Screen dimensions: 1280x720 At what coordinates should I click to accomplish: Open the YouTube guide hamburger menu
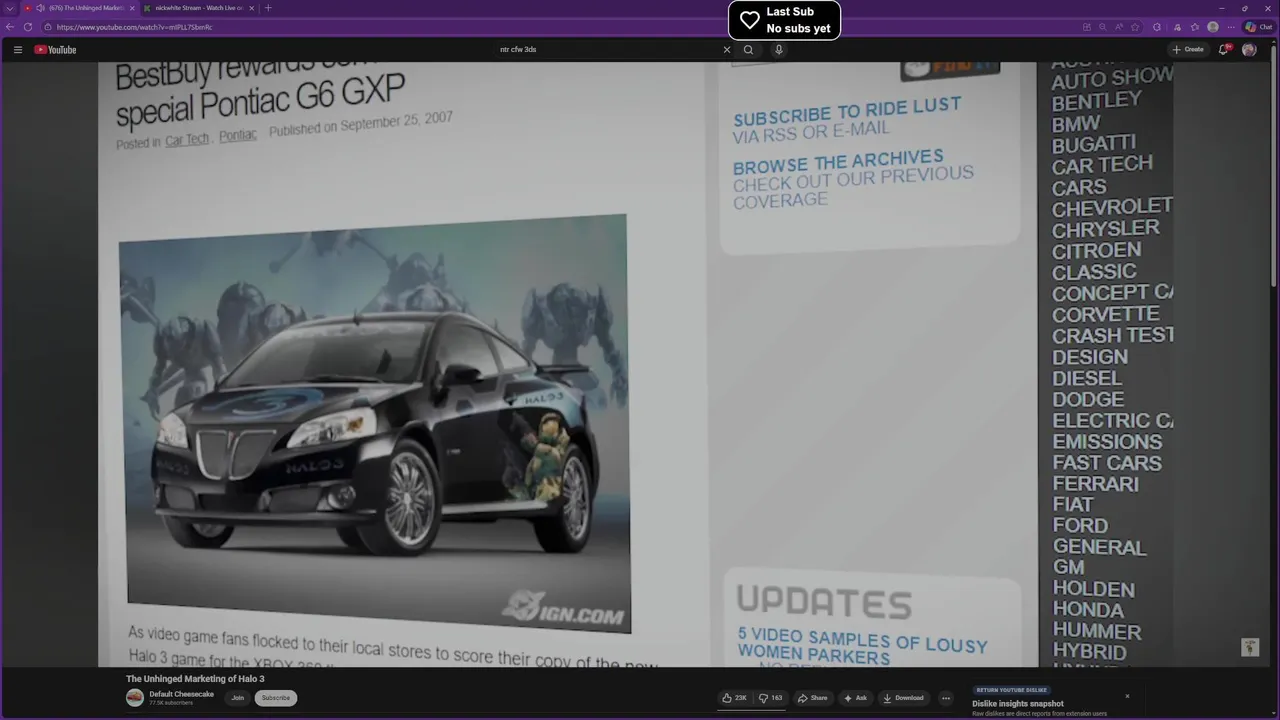click(18, 49)
